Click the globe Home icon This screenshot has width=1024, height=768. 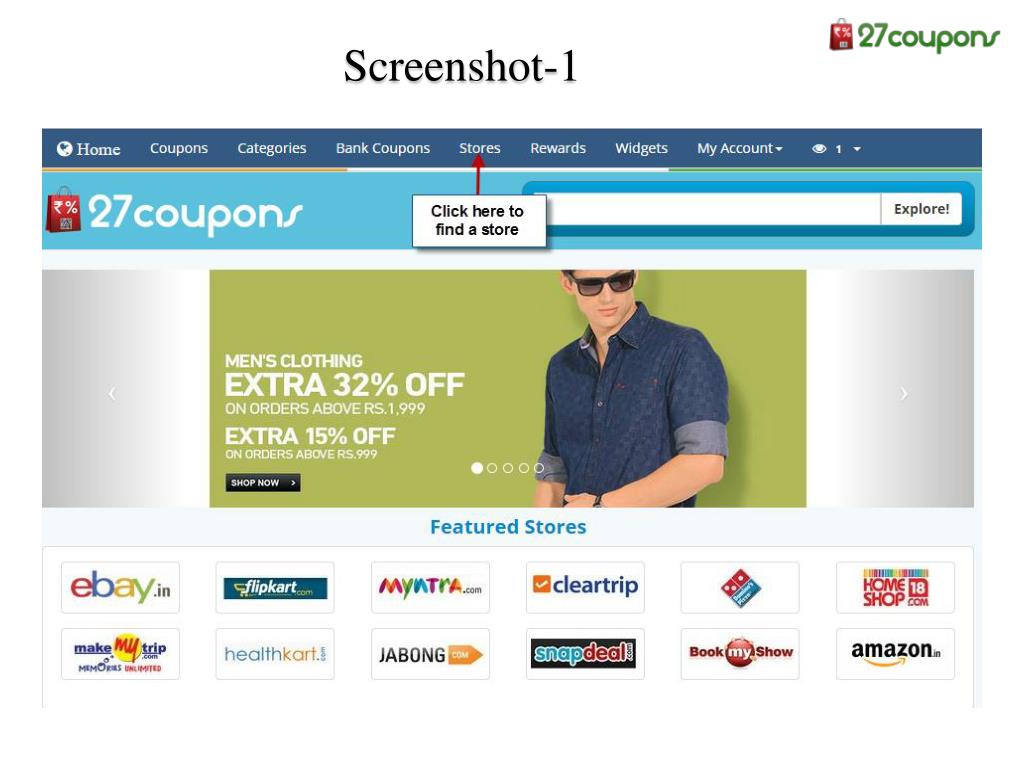click(x=64, y=149)
